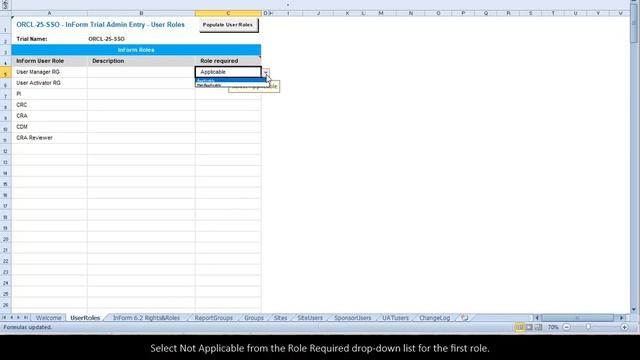
Task: Click the insert new worksheet icon
Action: click(x=464, y=318)
